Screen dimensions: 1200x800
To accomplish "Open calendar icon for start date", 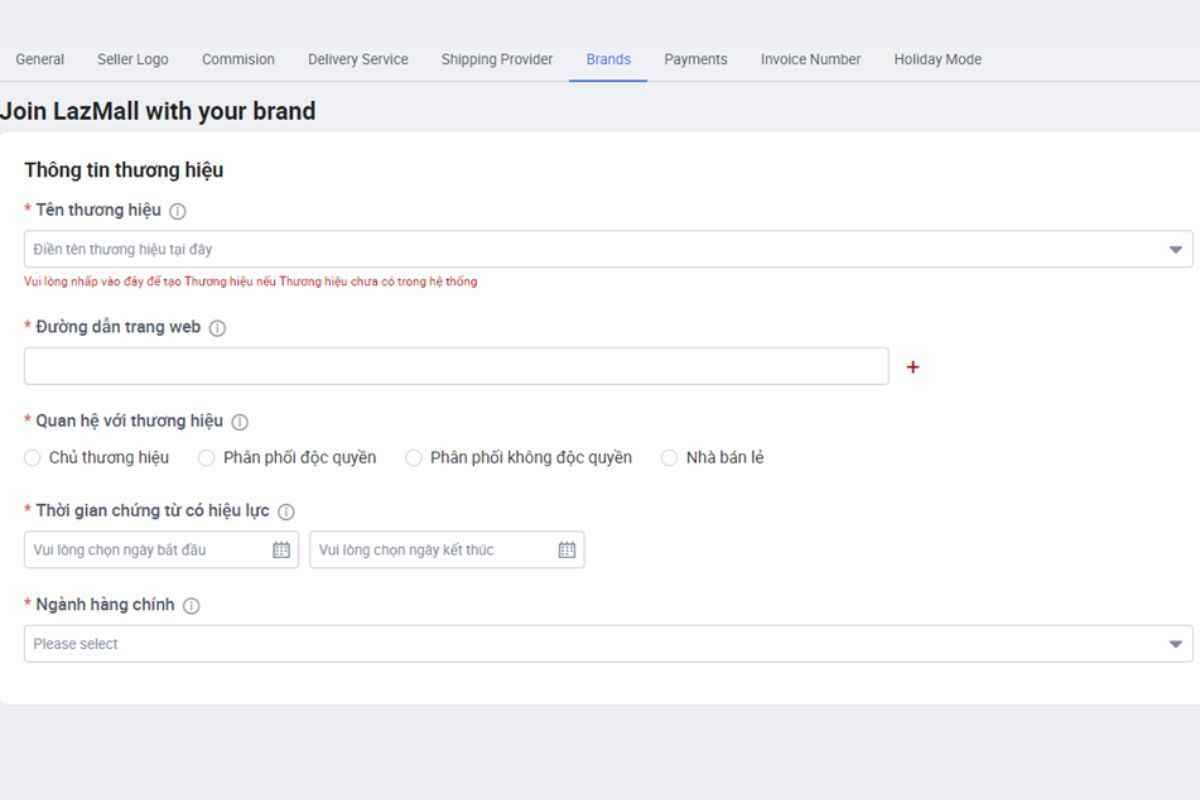I will (282, 550).
